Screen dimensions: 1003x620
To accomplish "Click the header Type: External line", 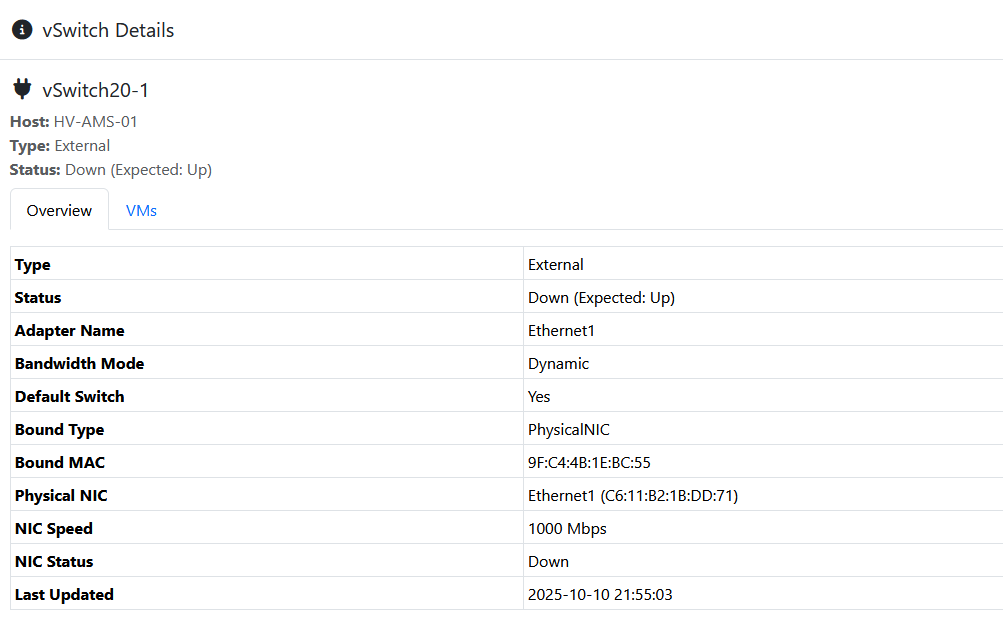I will click(60, 146).
